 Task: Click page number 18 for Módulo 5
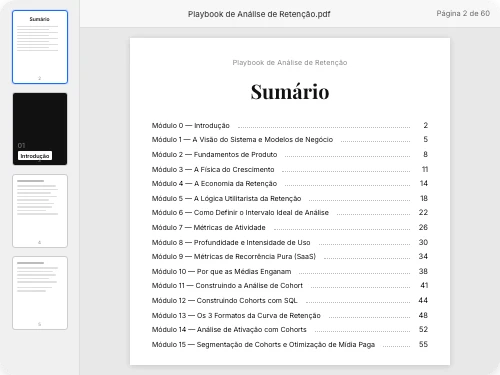(x=424, y=198)
